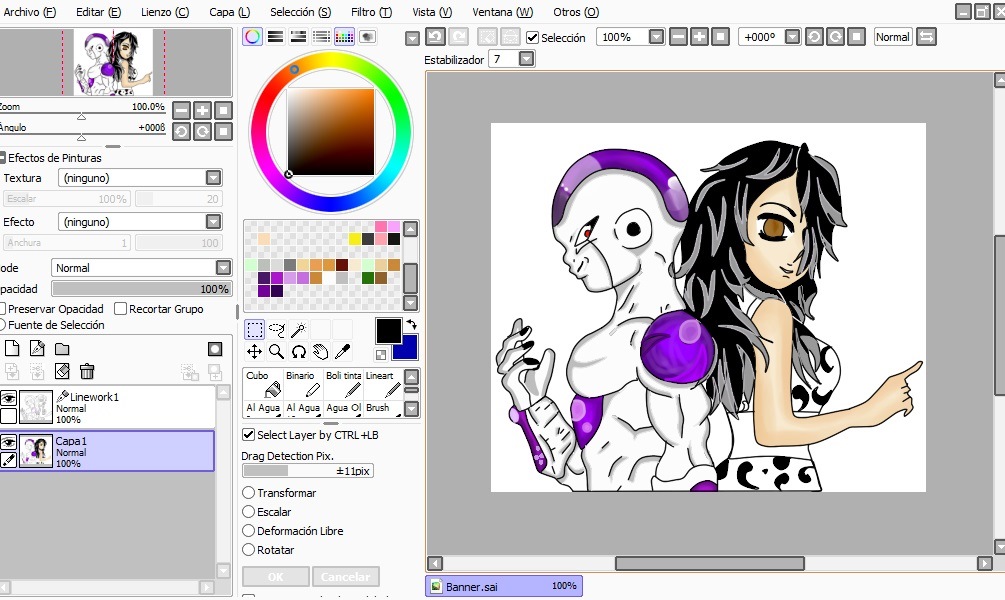Hide the Capa1 layer

pyautogui.click(x=8, y=442)
